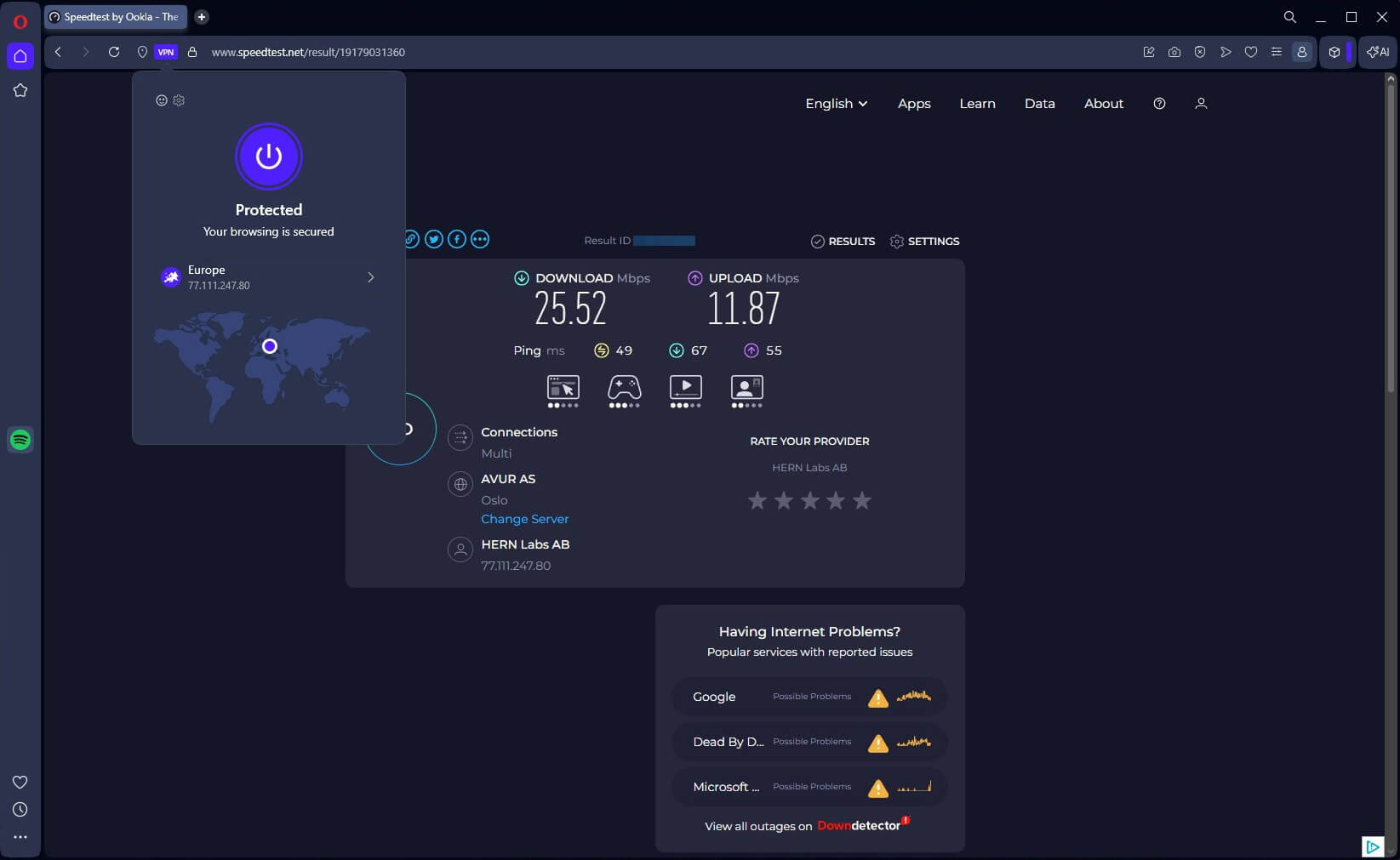1400x860 pixels.
Task: Open the Data menu item
Action: (x=1040, y=103)
